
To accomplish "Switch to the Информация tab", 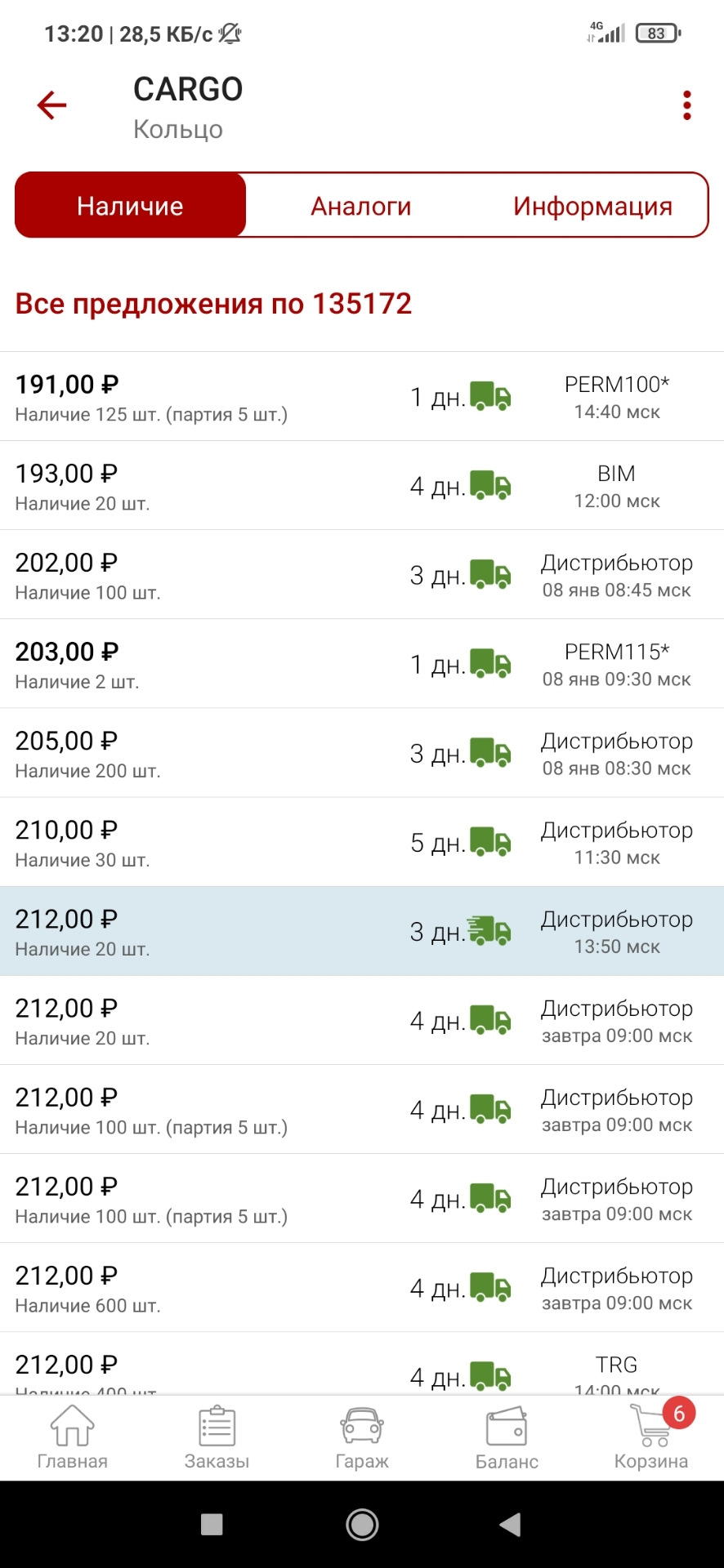I will pyautogui.click(x=592, y=206).
